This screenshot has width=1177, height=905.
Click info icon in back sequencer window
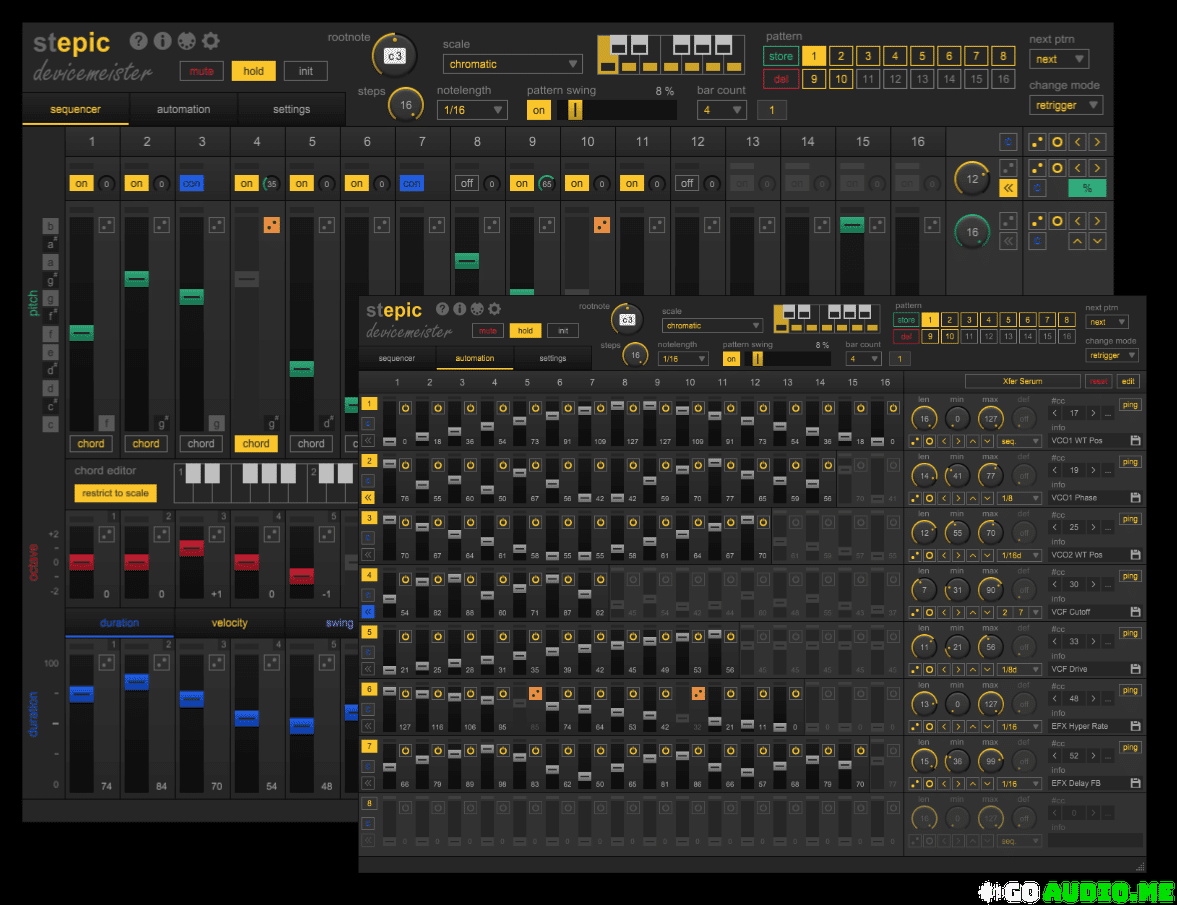[x=162, y=41]
